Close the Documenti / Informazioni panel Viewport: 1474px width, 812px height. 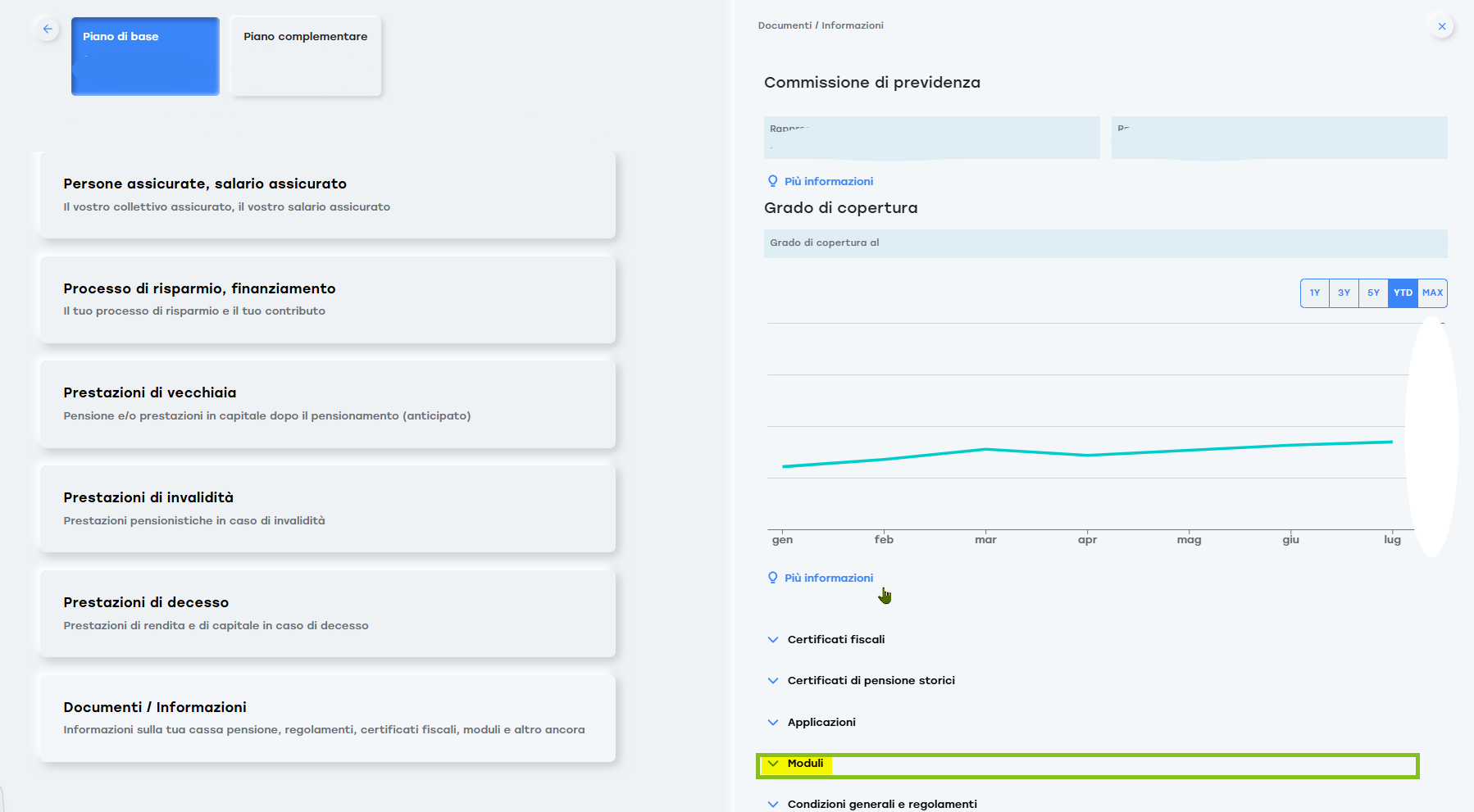1441,26
